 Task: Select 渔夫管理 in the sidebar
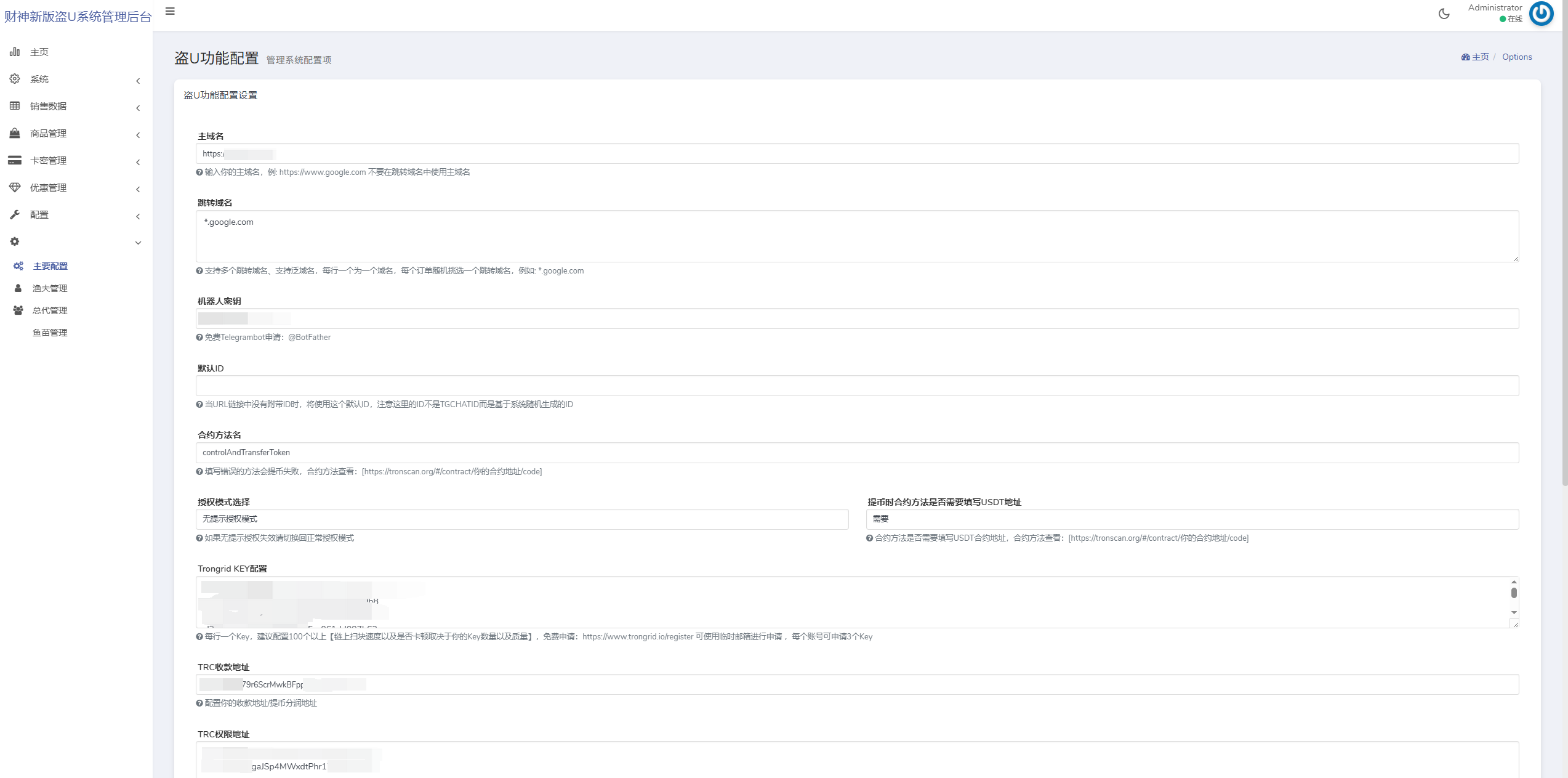click(x=50, y=288)
